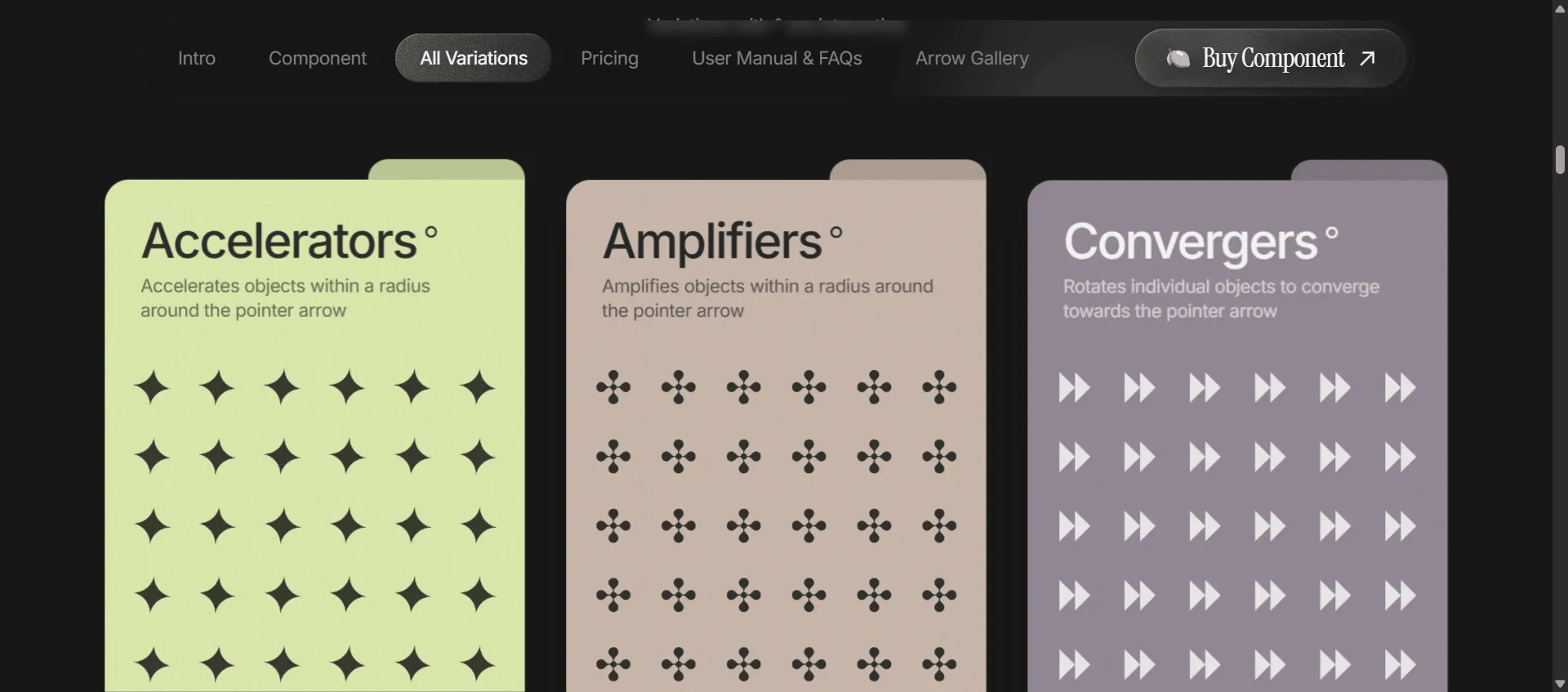Screen dimensions: 1568x692
Task: Open the Intro nav section
Action: point(197,58)
